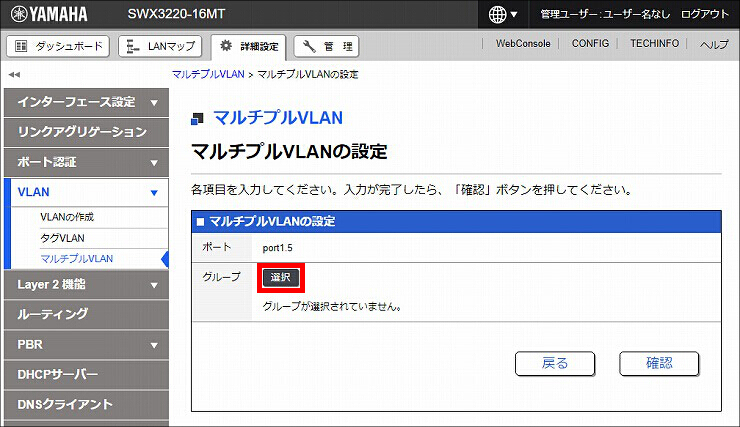The height and width of the screenshot is (427, 740).
Task: Click the マルチプルVLAN page title
Action: click(278, 117)
